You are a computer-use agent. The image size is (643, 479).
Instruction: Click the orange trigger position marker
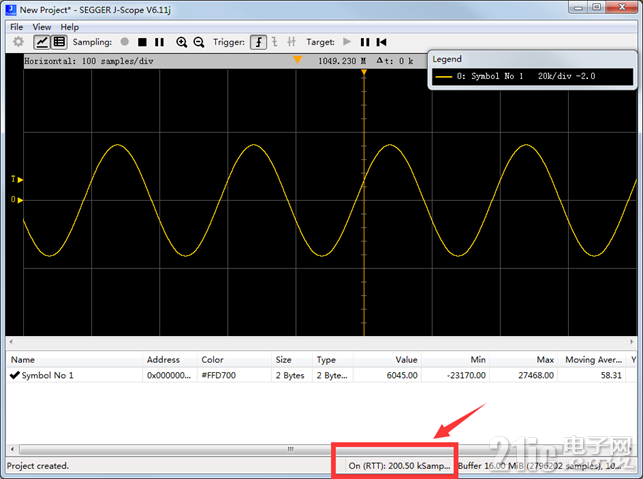[x=298, y=60]
